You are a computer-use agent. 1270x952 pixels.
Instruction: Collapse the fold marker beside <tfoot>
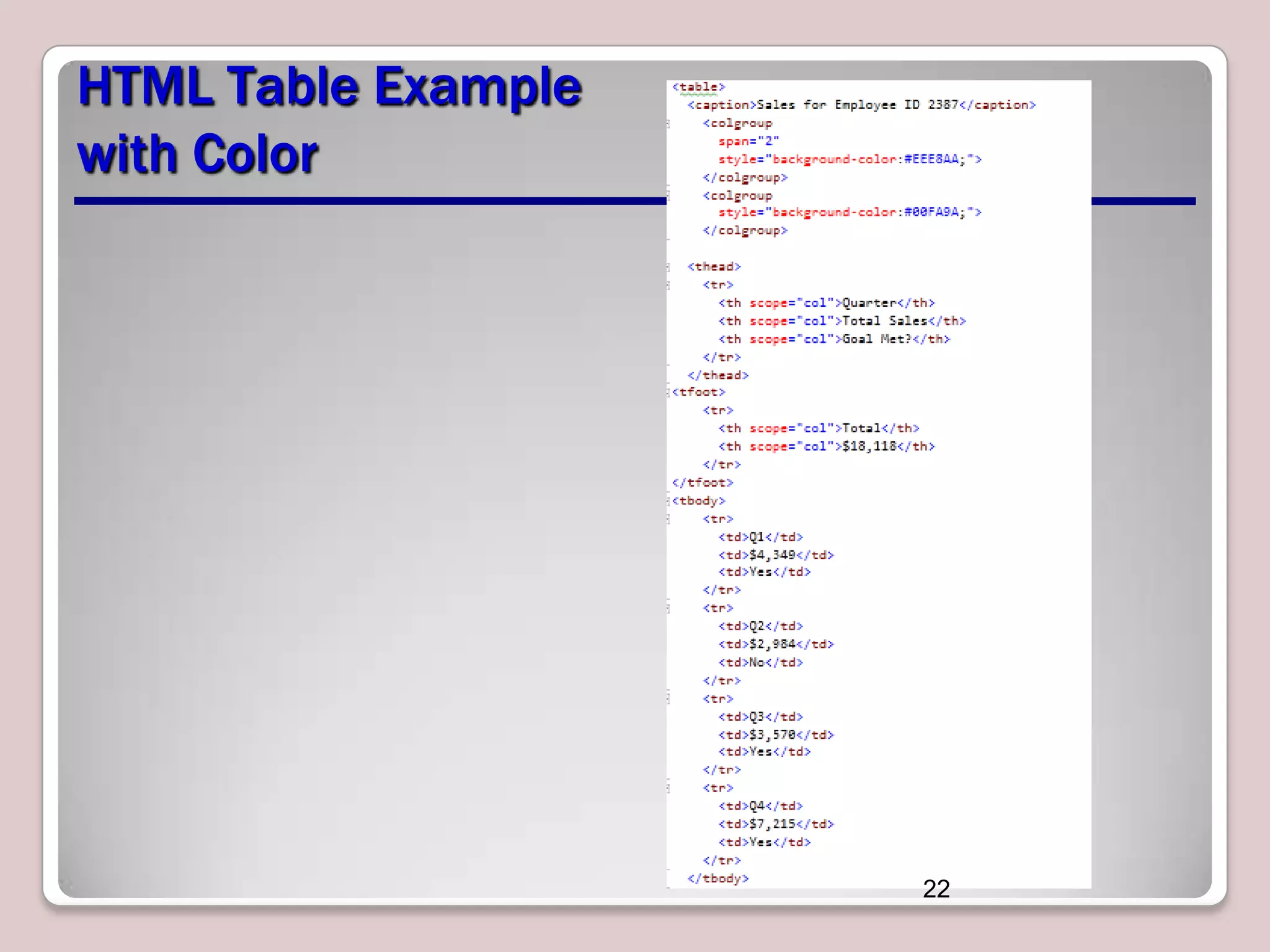(x=668, y=392)
